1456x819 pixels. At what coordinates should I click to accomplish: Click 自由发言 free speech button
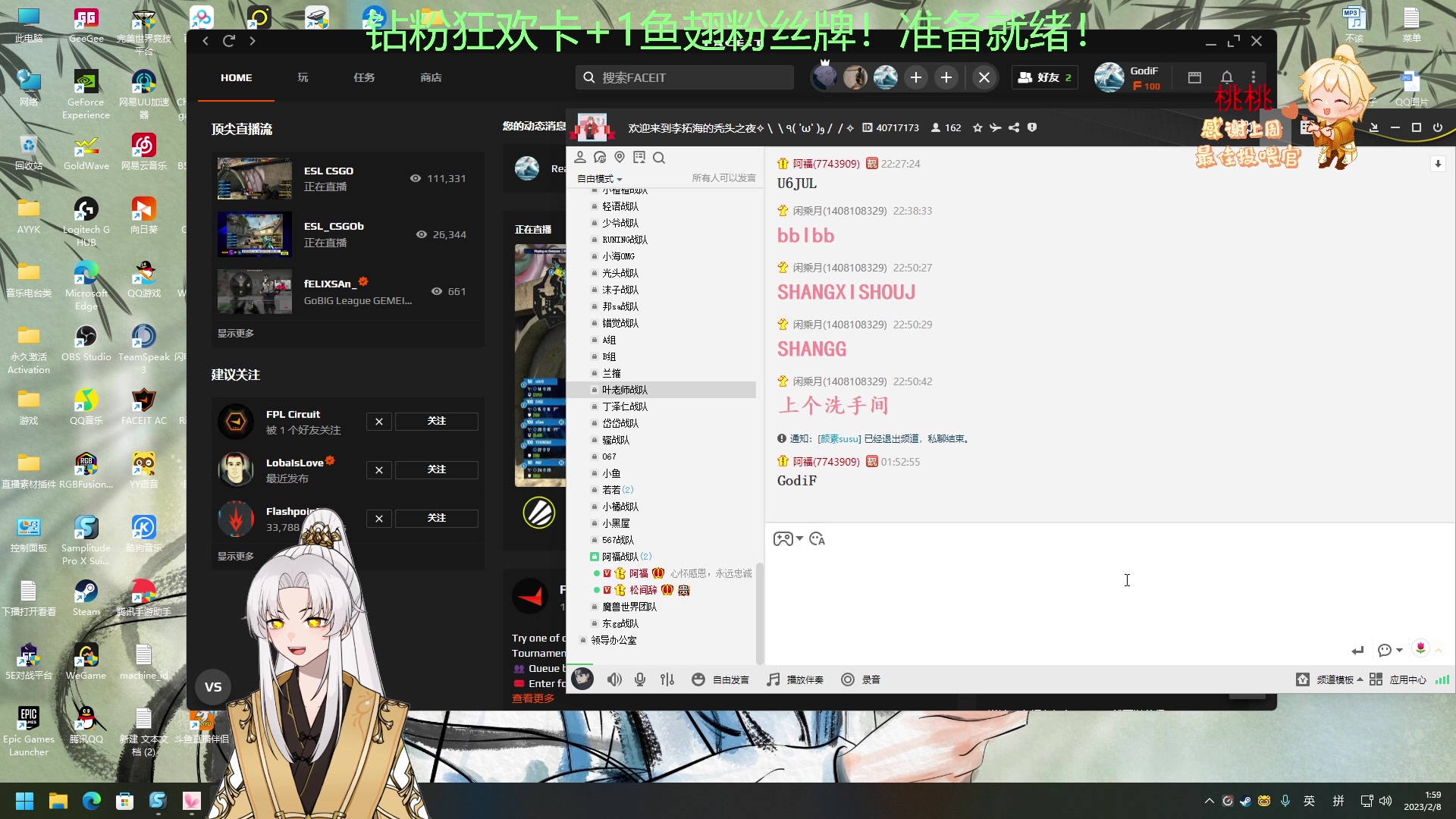[720, 679]
